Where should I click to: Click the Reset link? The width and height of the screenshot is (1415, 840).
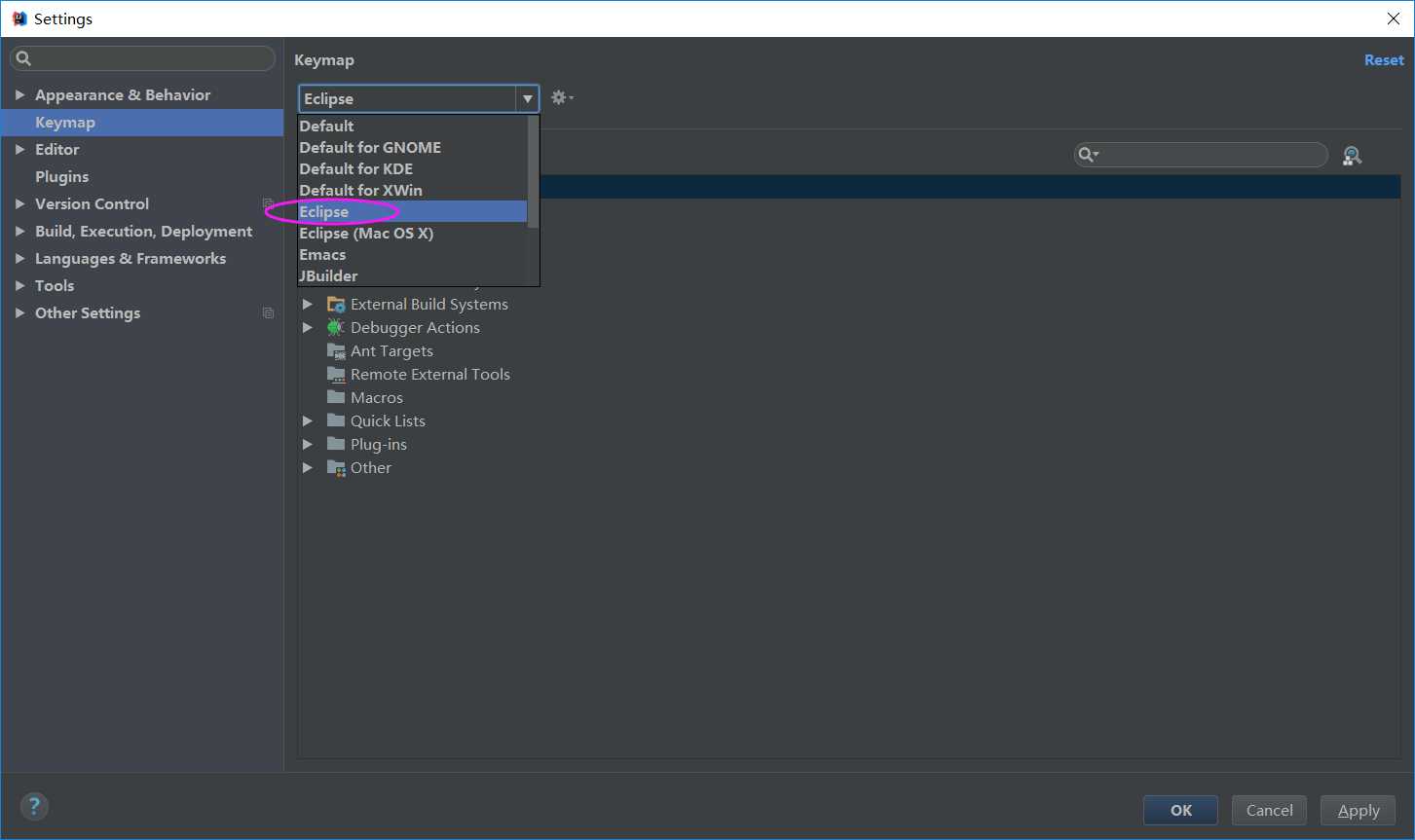1384,60
